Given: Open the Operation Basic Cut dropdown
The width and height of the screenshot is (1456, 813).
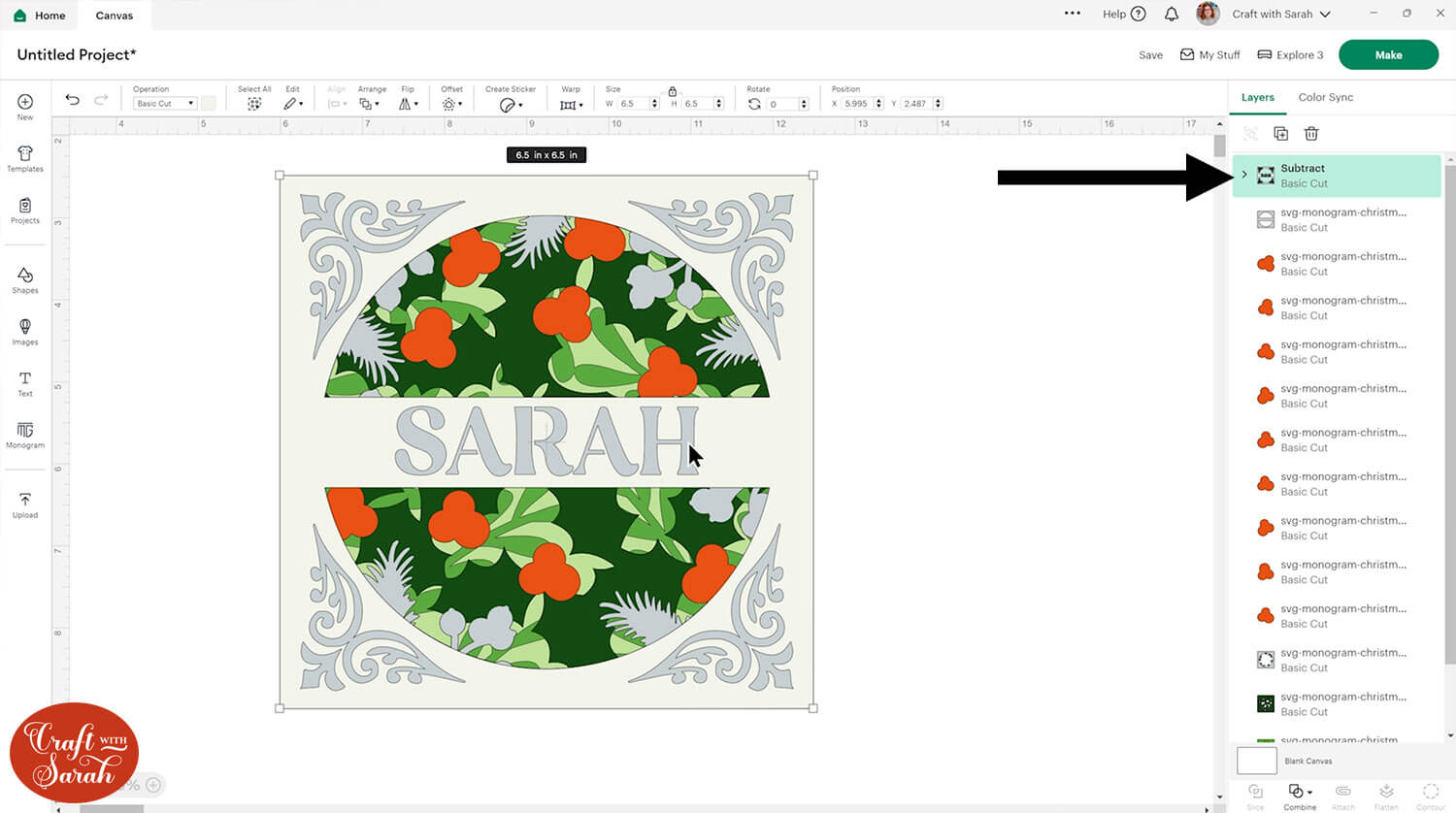Looking at the screenshot, I should 165,104.
